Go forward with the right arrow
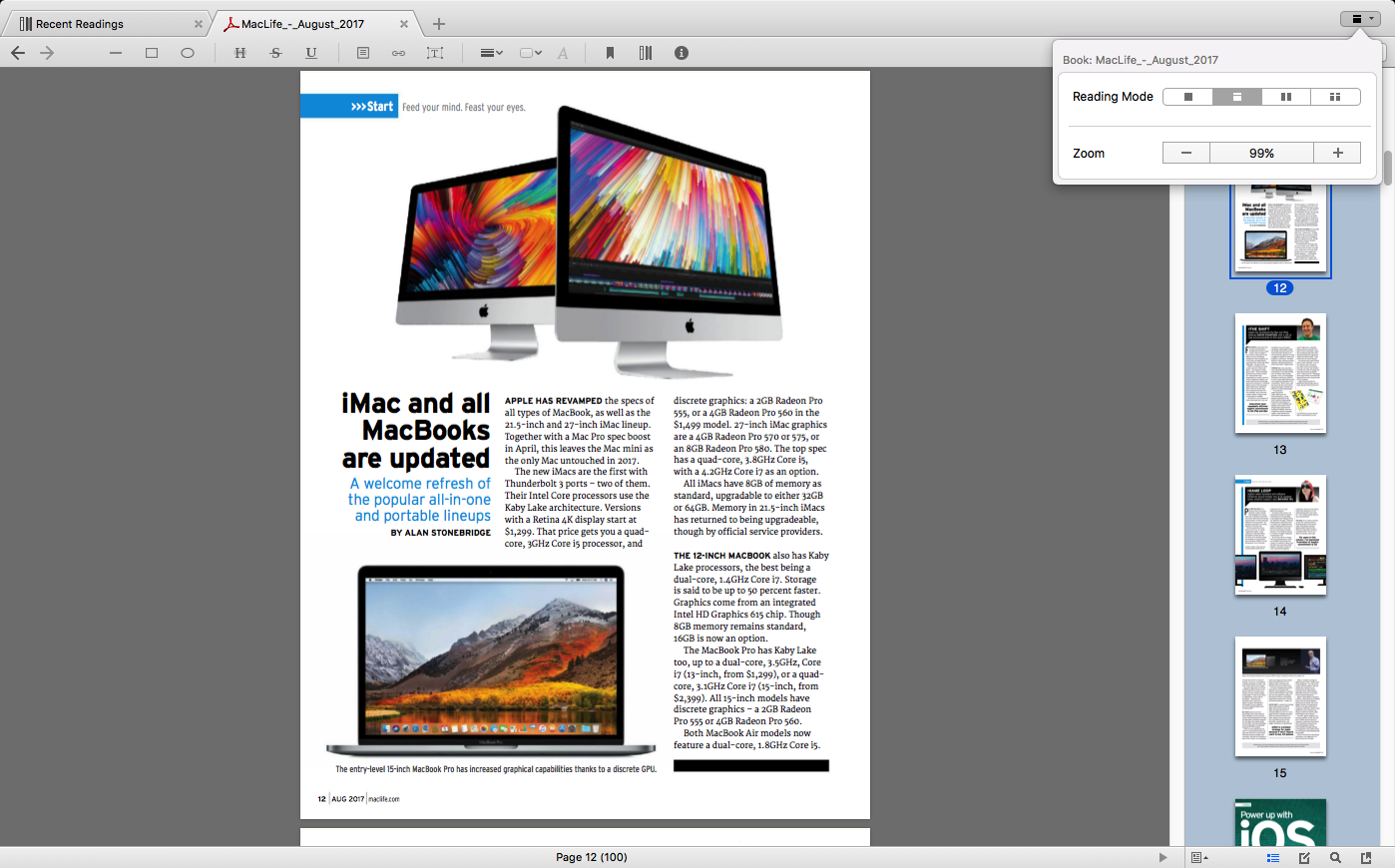The height and width of the screenshot is (868, 1395). point(47,53)
